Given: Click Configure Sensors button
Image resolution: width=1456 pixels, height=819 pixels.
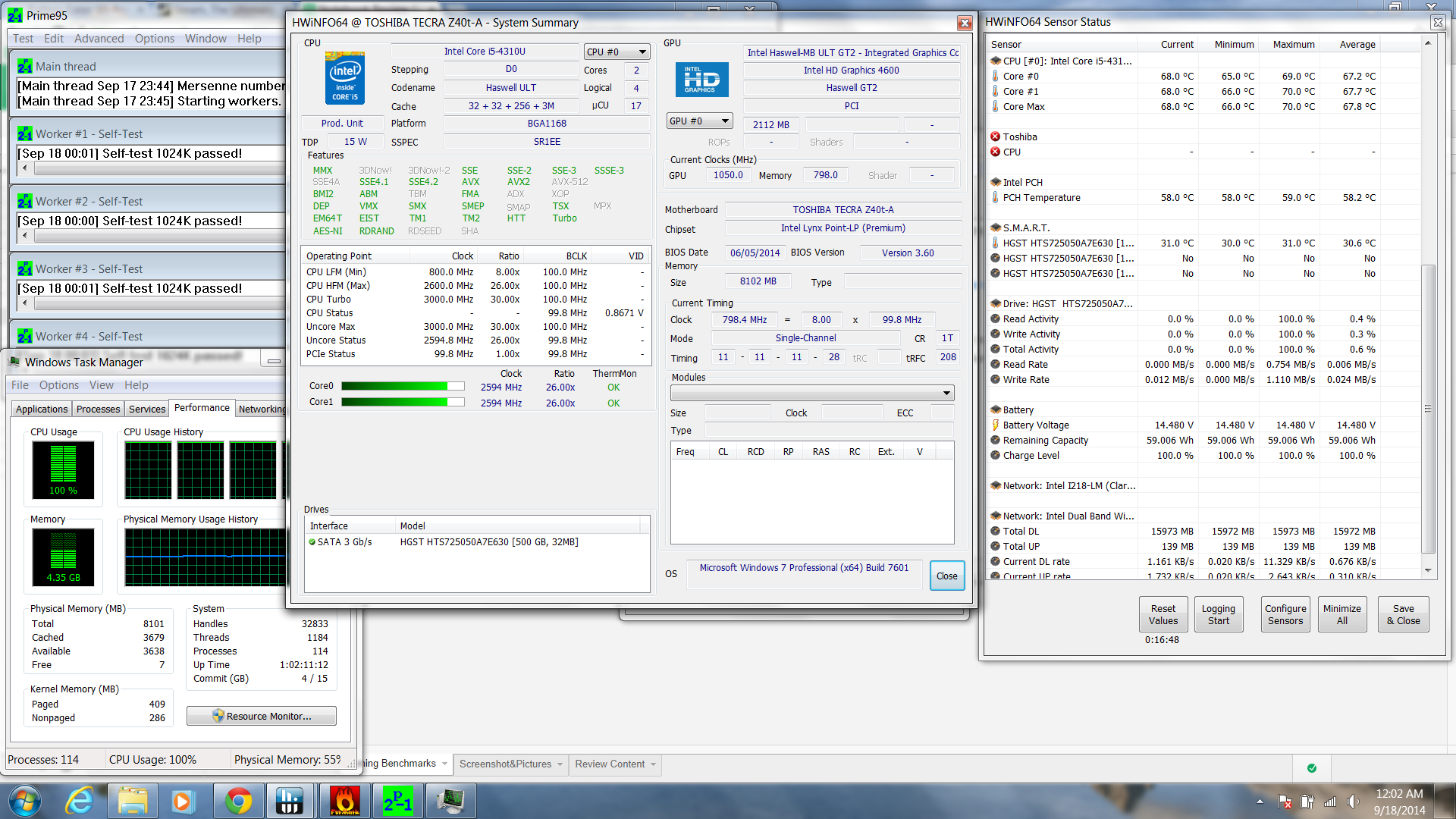Looking at the screenshot, I should [x=1285, y=614].
